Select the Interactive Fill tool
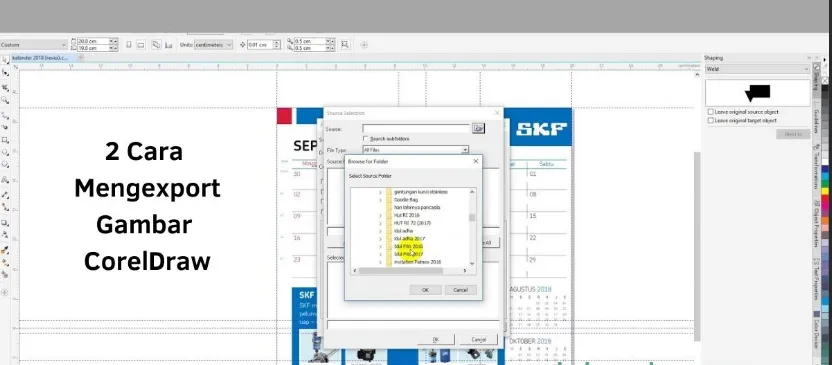Screen dimensions: 832x365 [6, 262]
